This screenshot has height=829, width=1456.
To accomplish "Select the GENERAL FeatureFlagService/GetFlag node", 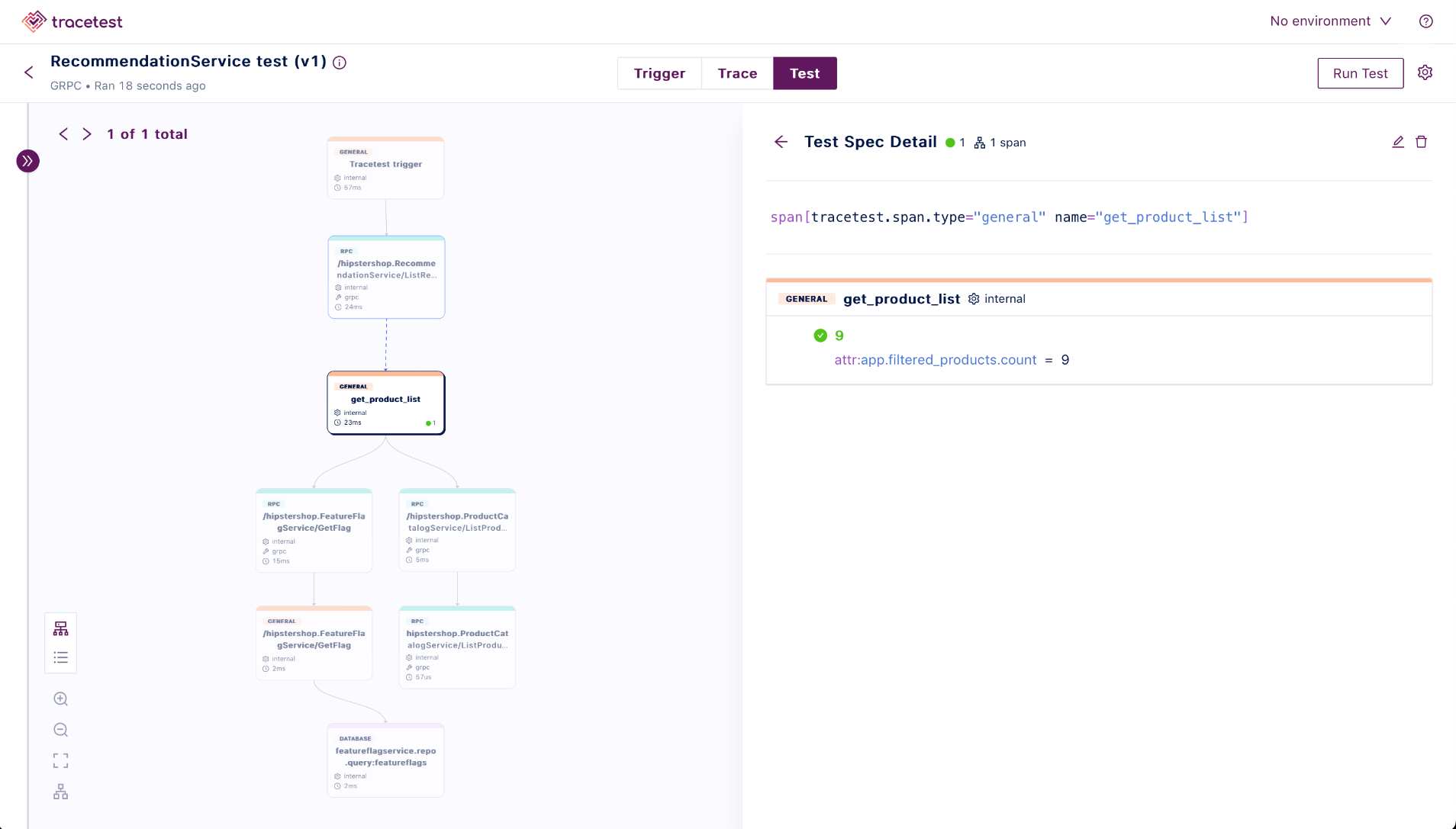I will point(314,643).
